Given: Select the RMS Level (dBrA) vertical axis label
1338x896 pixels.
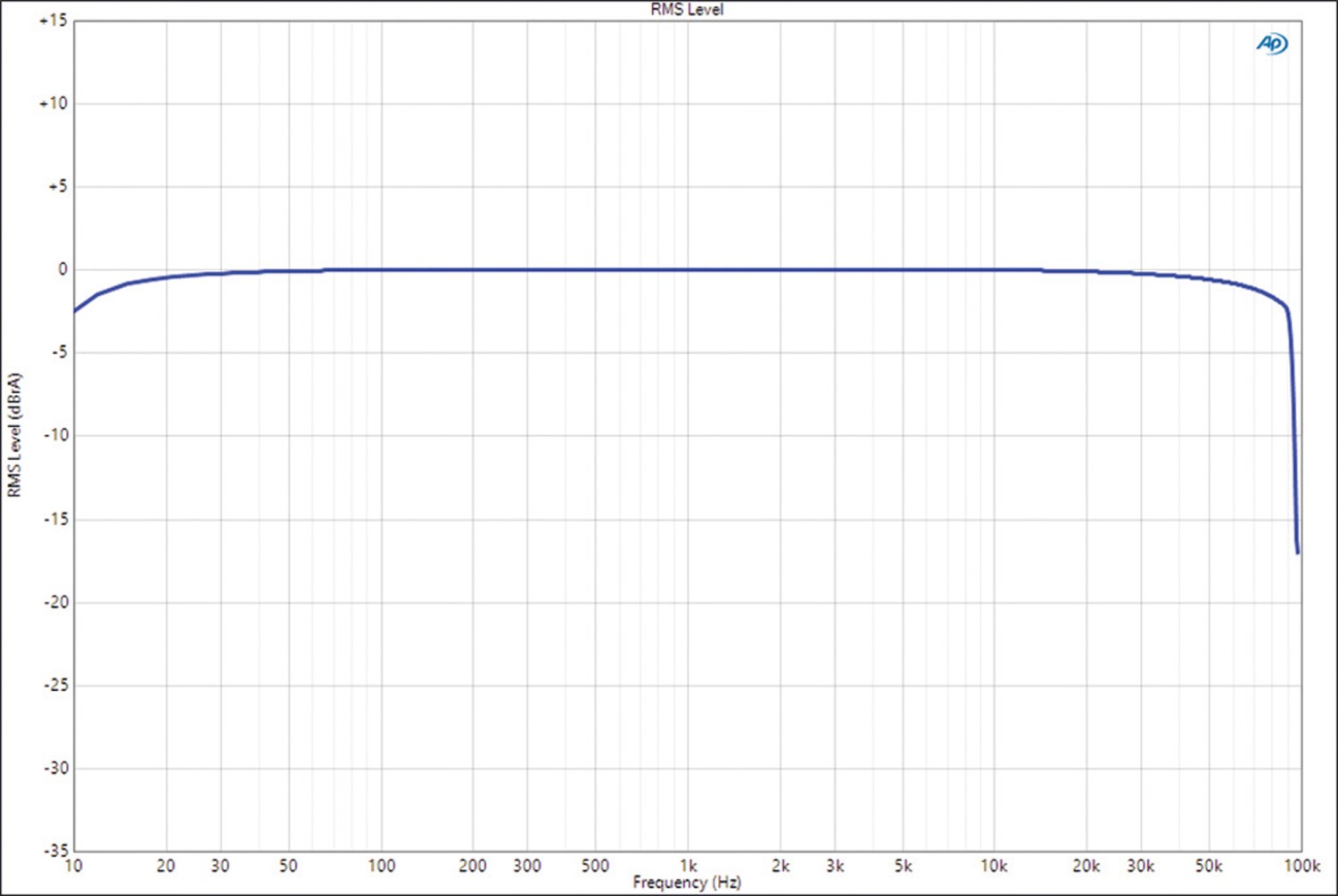Looking at the screenshot, I should tap(14, 435).
